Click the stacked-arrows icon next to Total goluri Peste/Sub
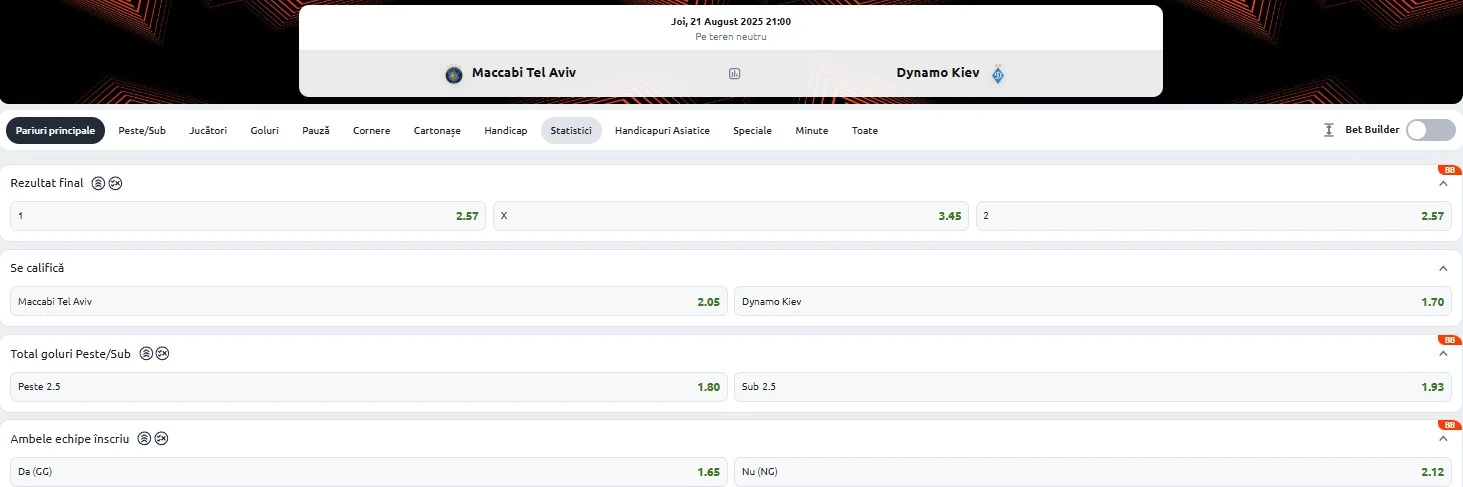1463x487 pixels. tap(146, 353)
